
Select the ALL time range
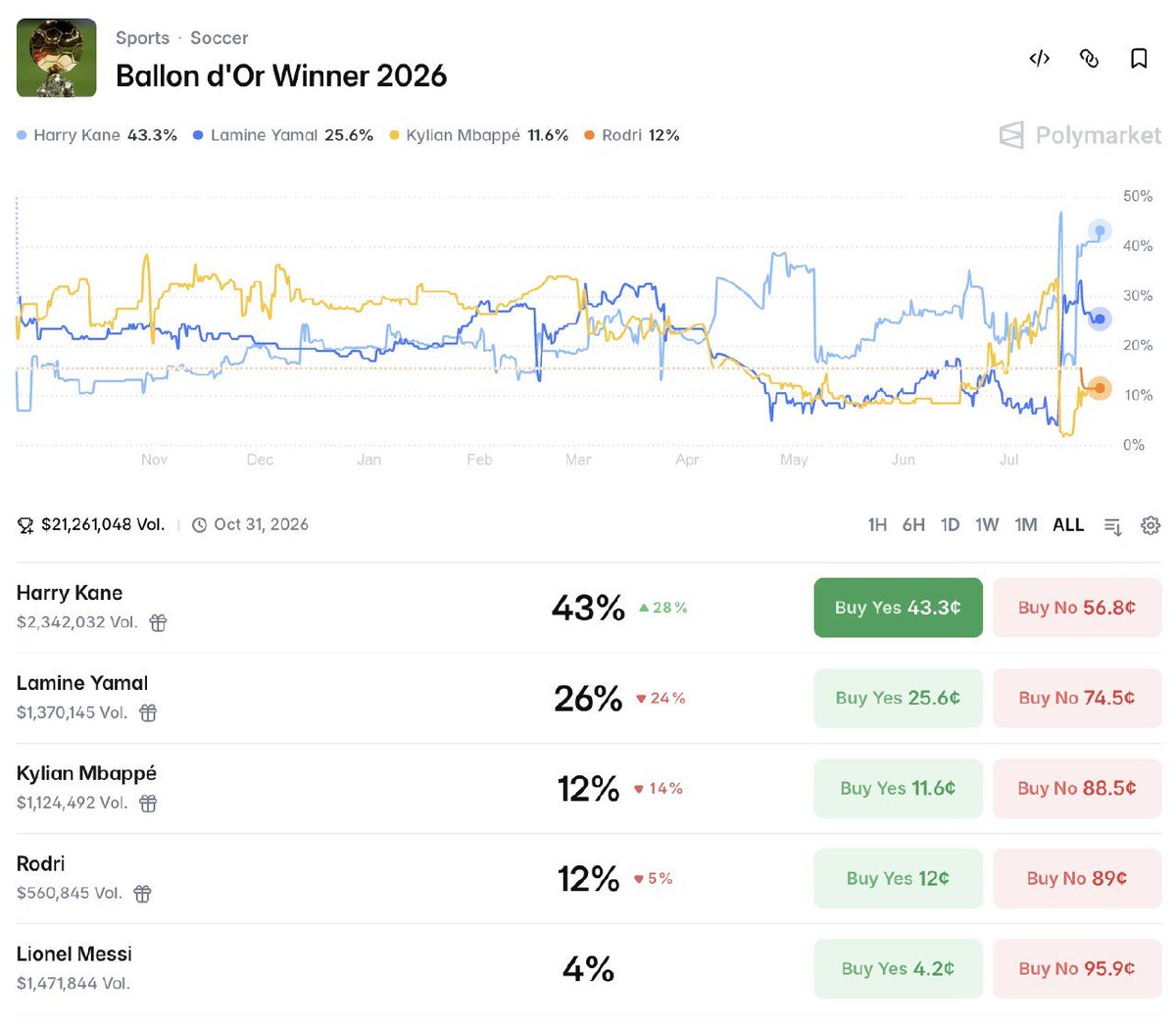(1068, 525)
